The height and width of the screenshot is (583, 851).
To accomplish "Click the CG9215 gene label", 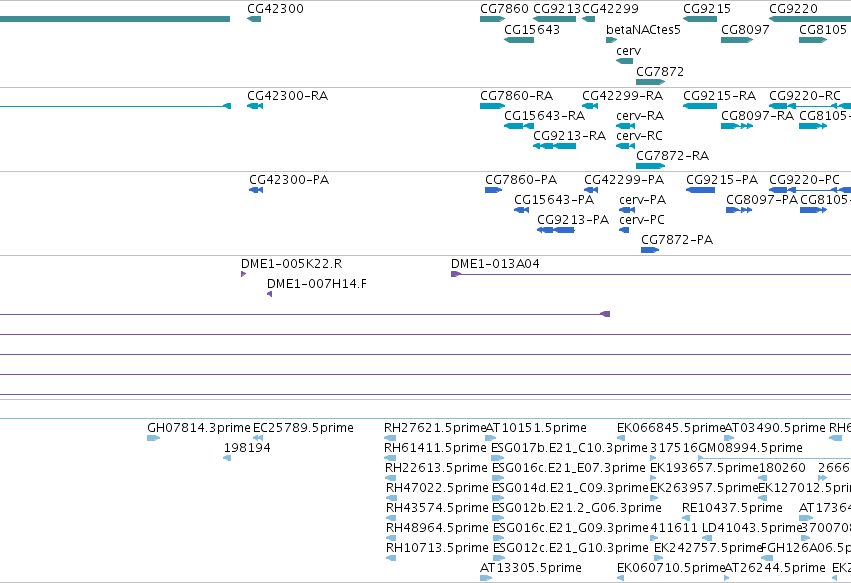I will (707, 9).
